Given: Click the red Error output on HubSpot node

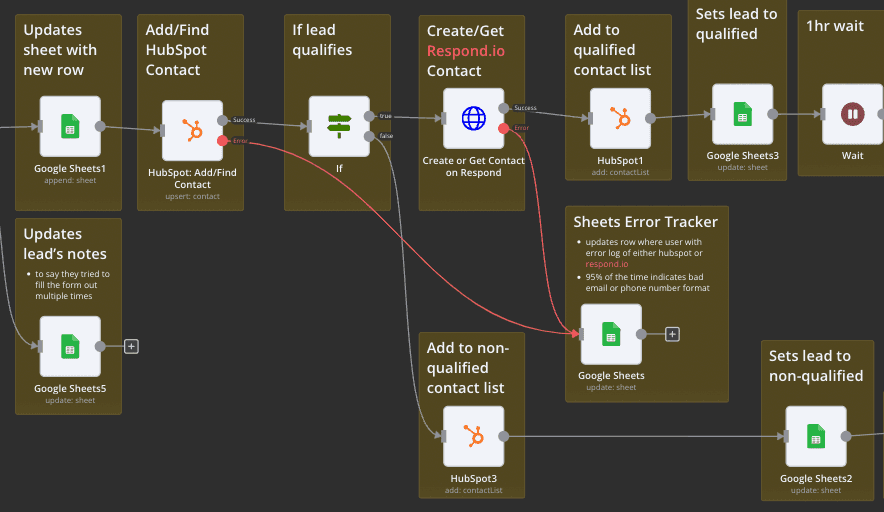Looking at the screenshot, I should coord(222,141).
